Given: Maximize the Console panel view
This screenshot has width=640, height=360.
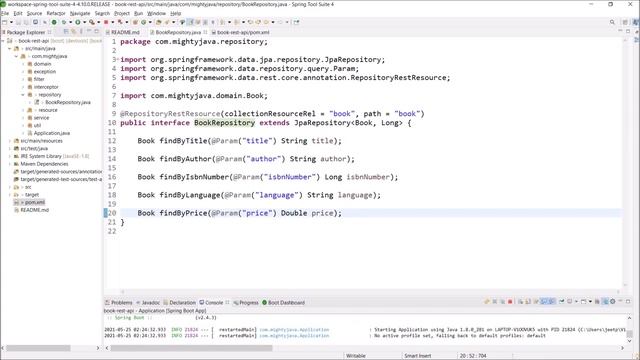Looking at the screenshot, I should pos(628,302).
